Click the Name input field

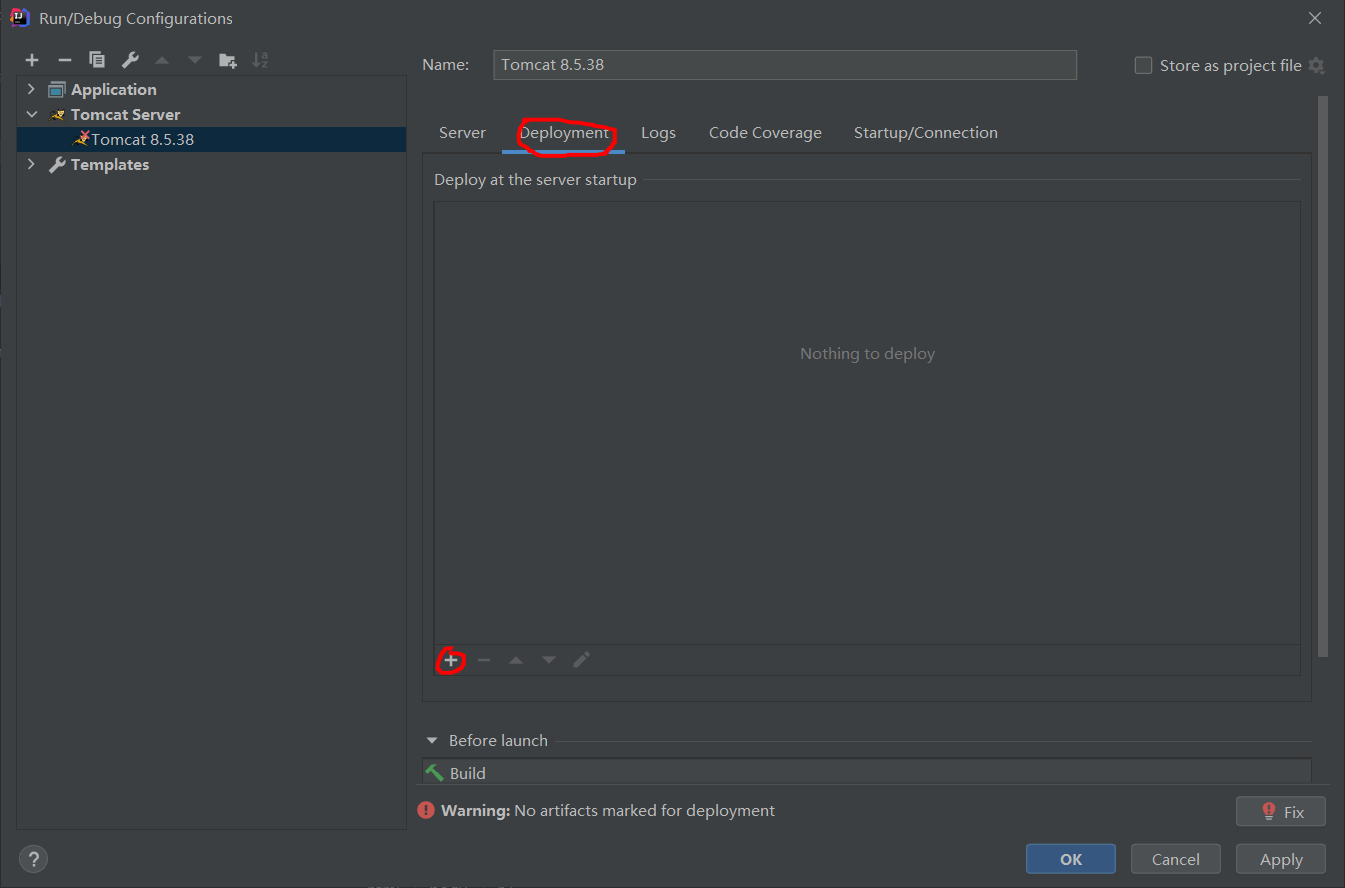coord(785,64)
